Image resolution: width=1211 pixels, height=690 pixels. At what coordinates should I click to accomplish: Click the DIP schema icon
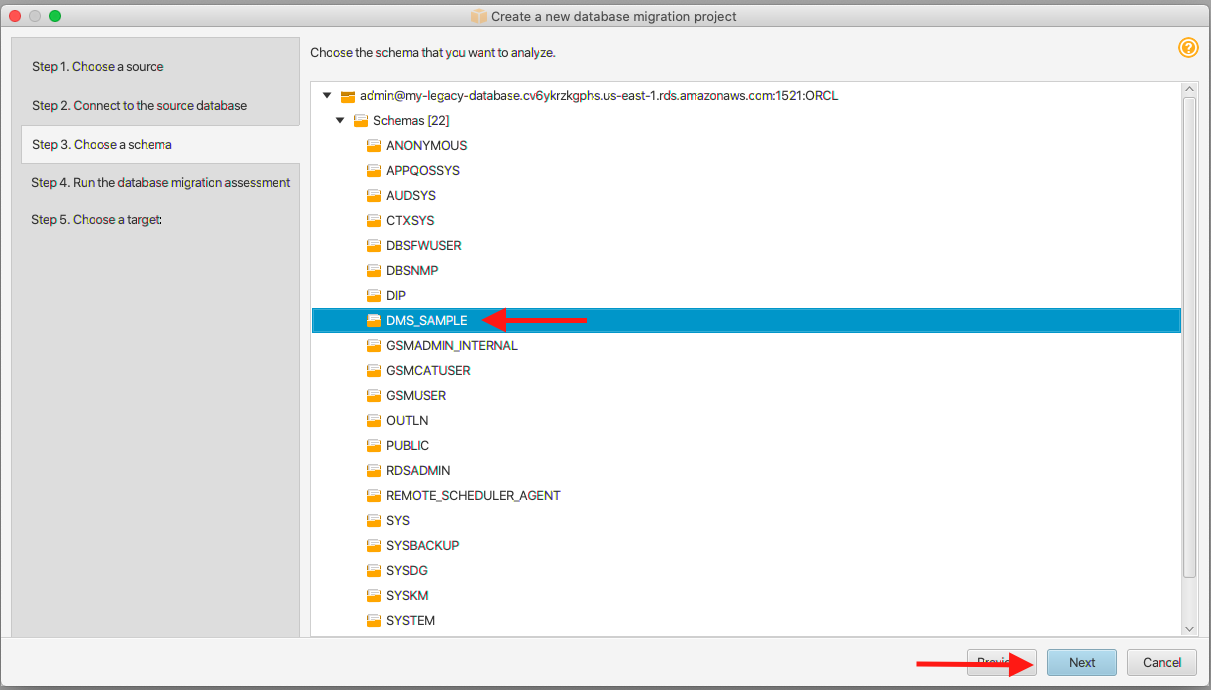(374, 296)
